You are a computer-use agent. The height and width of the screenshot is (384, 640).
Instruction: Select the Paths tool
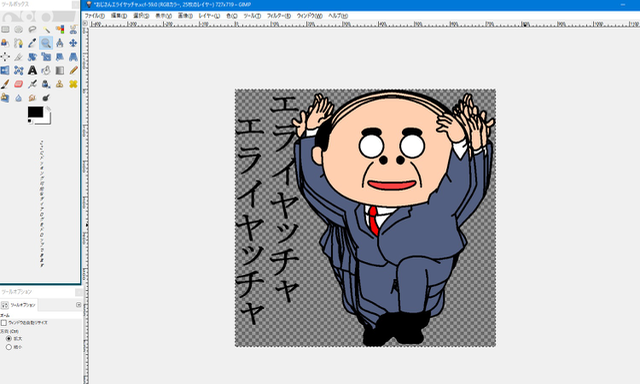tap(18, 43)
